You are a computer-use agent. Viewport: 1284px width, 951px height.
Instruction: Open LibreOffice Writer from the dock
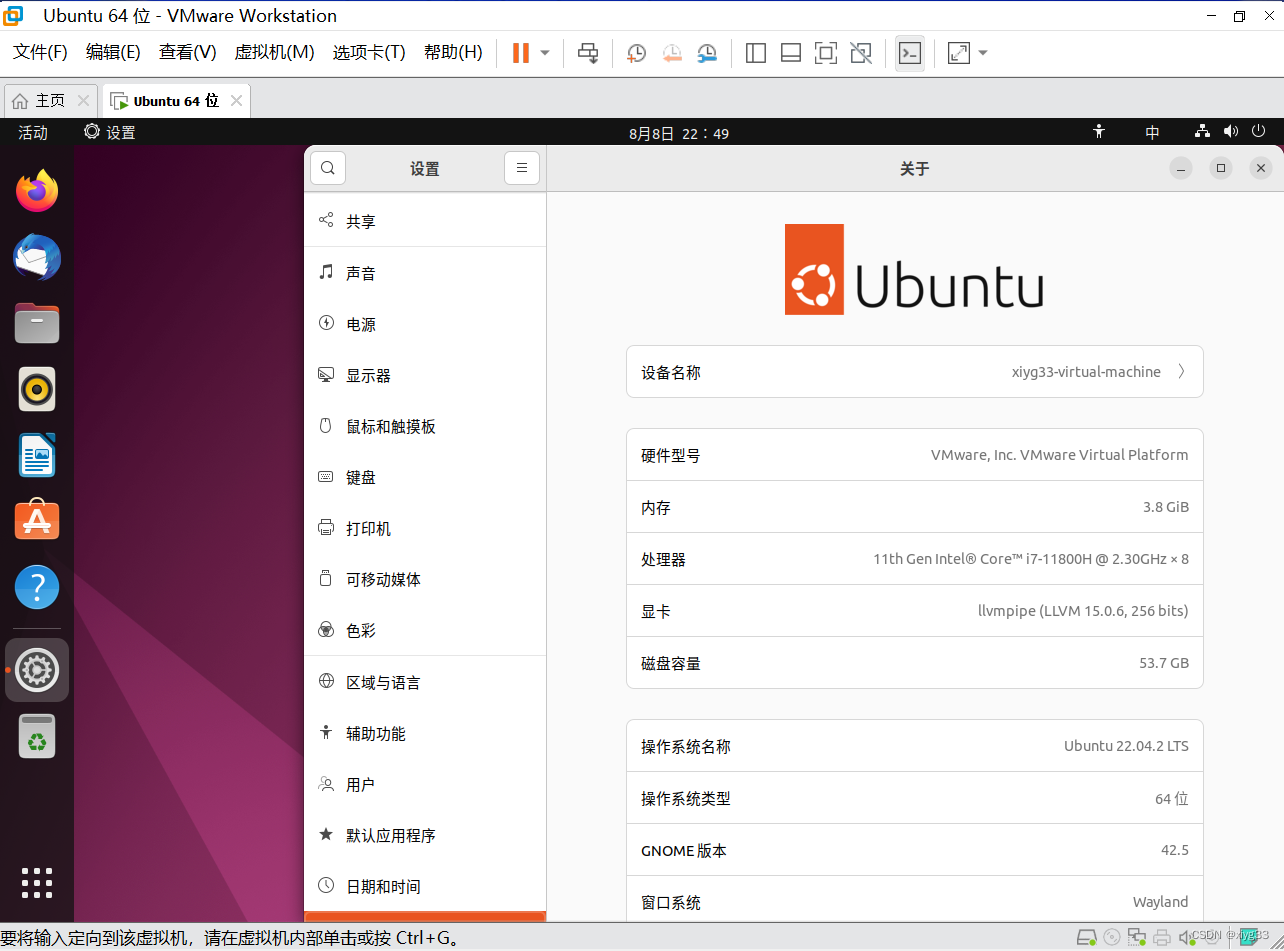(x=37, y=455)
